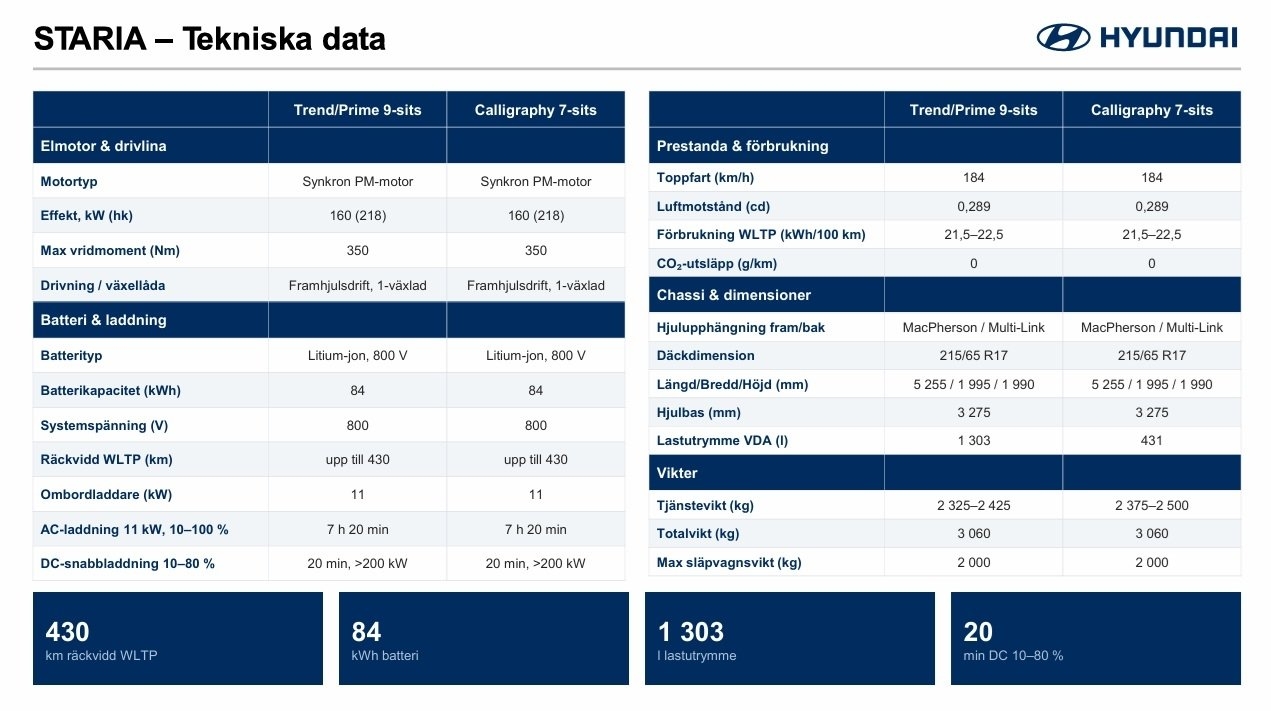Select the "km räckvidd WLTP" summary card
The width and height of the screenshot is (1271, 711).
[x=178, y=638]
